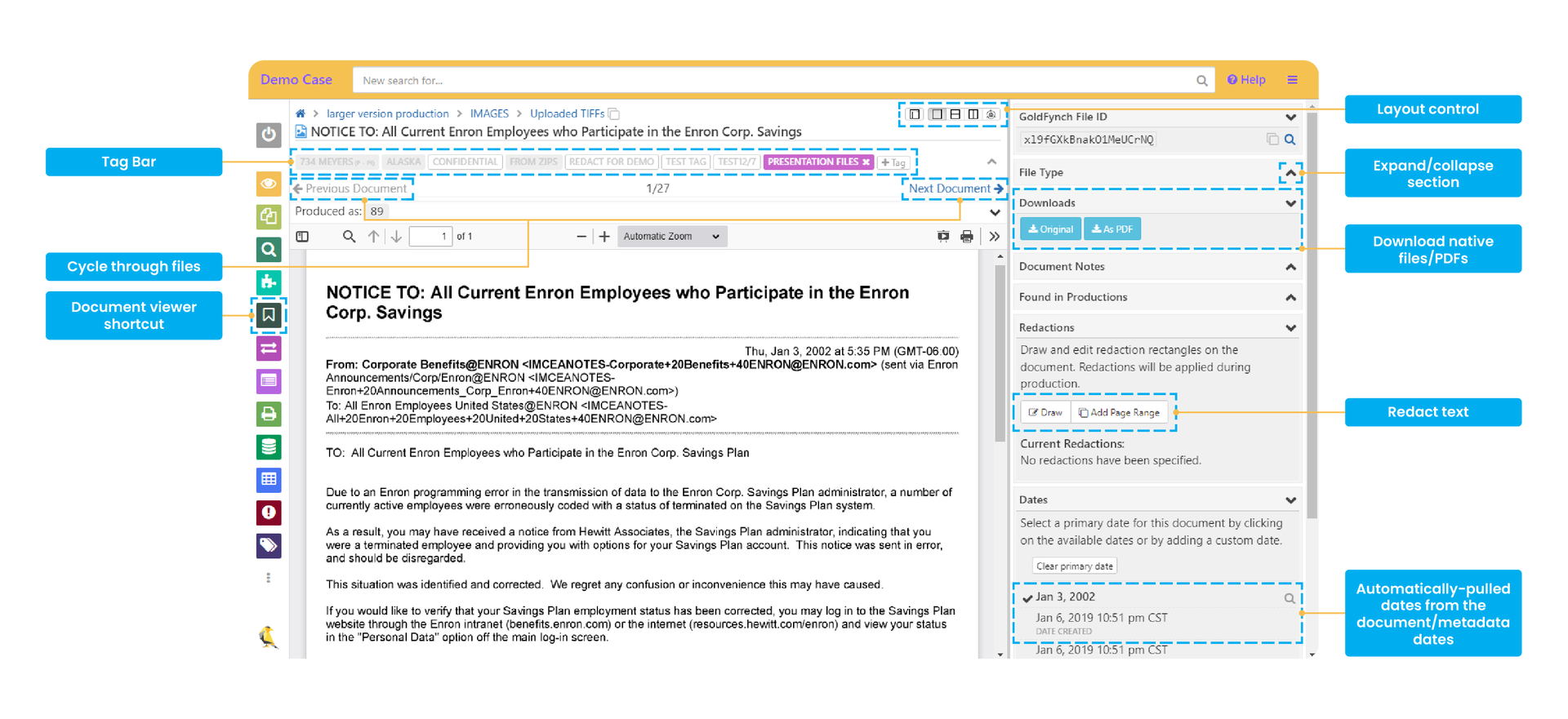Click the home breadcrumb icon
1568x719 pixels.
(x=301, y=113)
